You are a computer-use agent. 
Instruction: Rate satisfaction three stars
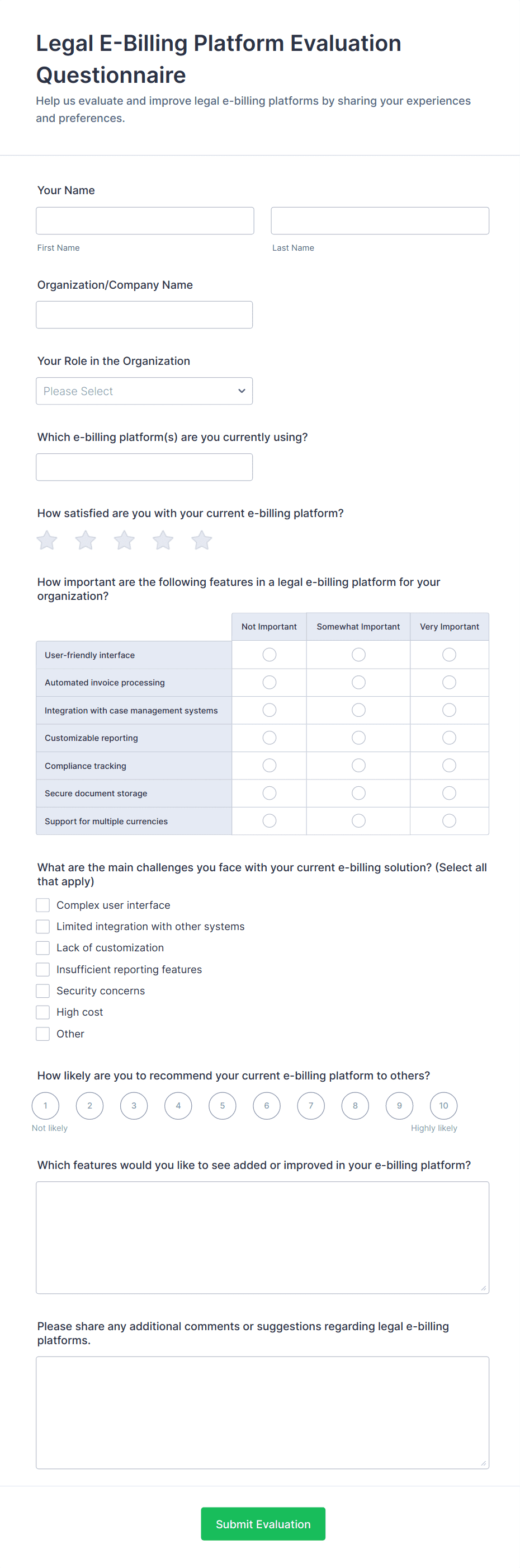click(x=124, y=540)
